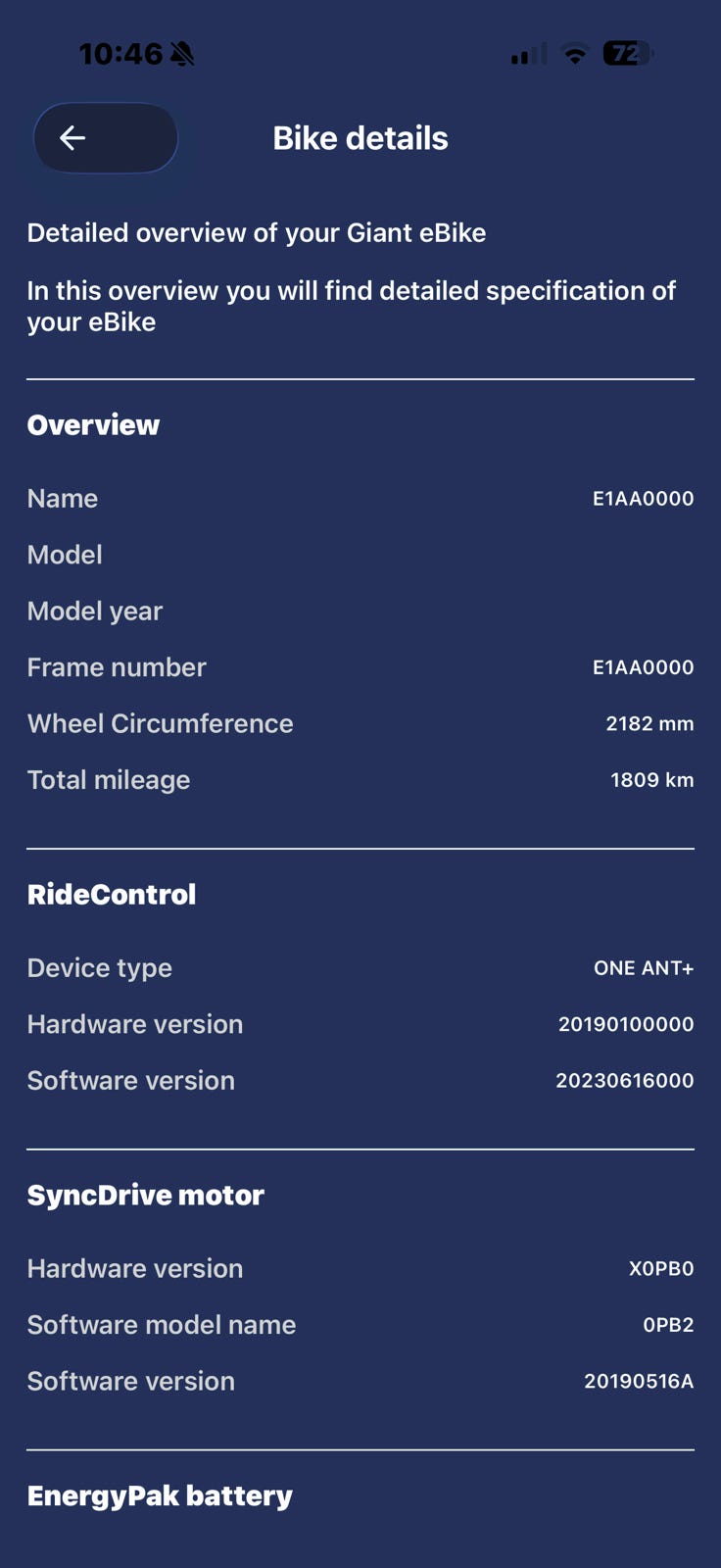Tap the Wi-Fi status icon
The width and height of the screenshot is (721, 1568).
575,55
